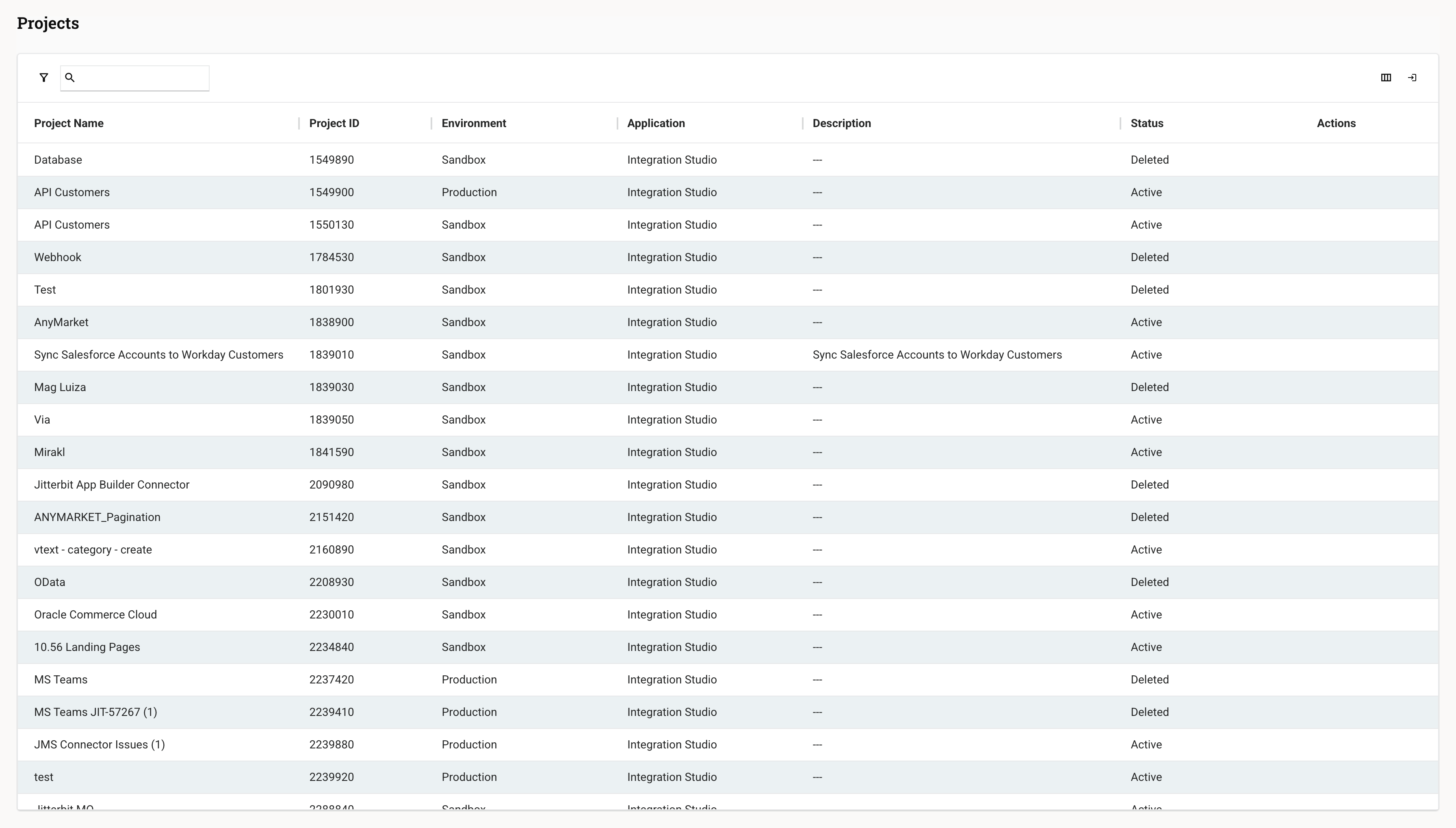Sort by the Description column header
Screen dimensions: 1456x828
click(x=842, y=123)
